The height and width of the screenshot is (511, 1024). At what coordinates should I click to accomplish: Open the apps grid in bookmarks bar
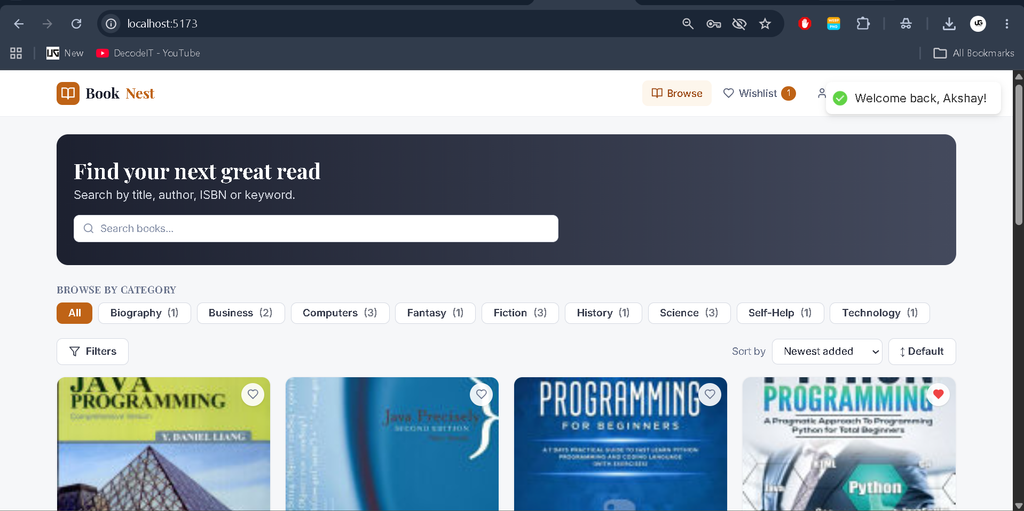tap(16, 53)
